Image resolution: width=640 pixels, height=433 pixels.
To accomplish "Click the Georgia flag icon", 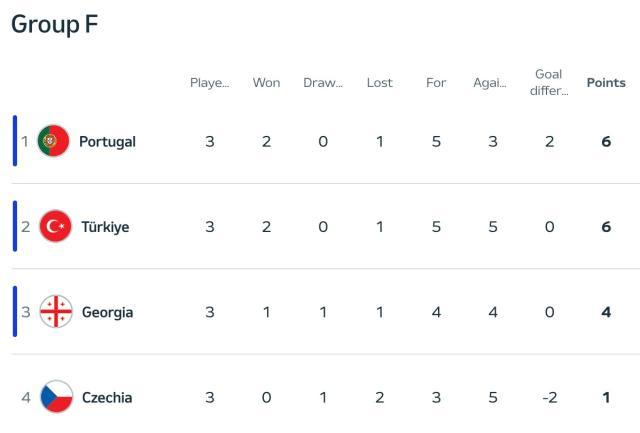I will [55, 312].
